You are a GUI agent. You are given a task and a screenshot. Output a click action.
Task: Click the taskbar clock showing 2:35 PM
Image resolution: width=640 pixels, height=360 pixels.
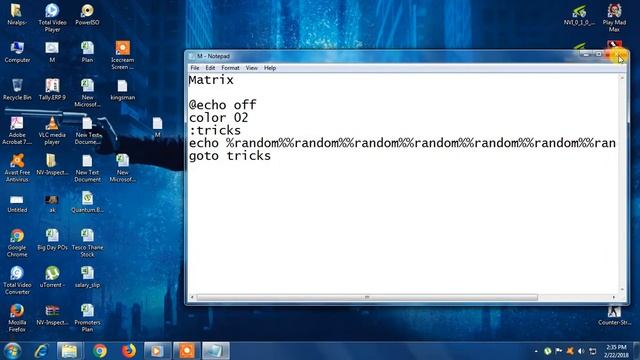(617, 351)
